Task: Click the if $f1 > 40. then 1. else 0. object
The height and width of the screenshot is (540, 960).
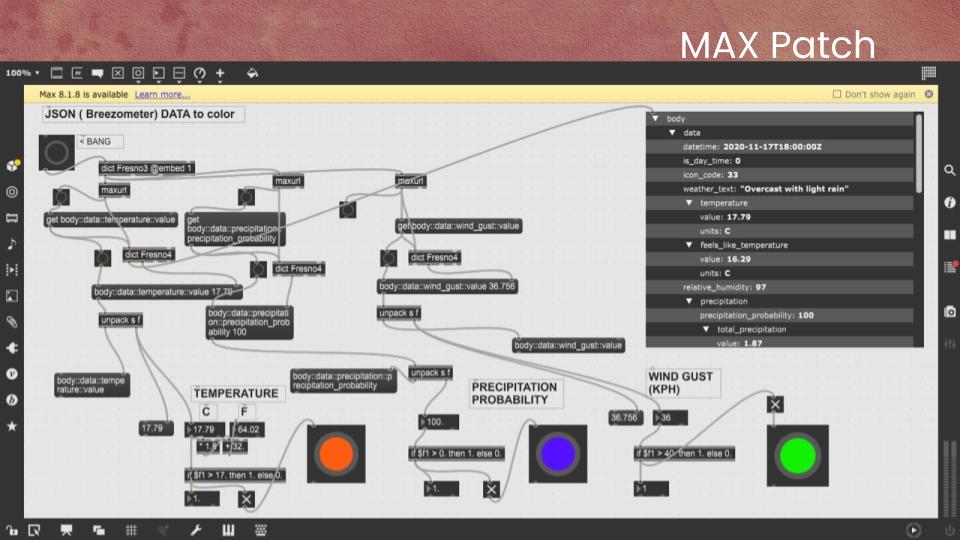Action: pyautogui.click(x=684, y=454)
